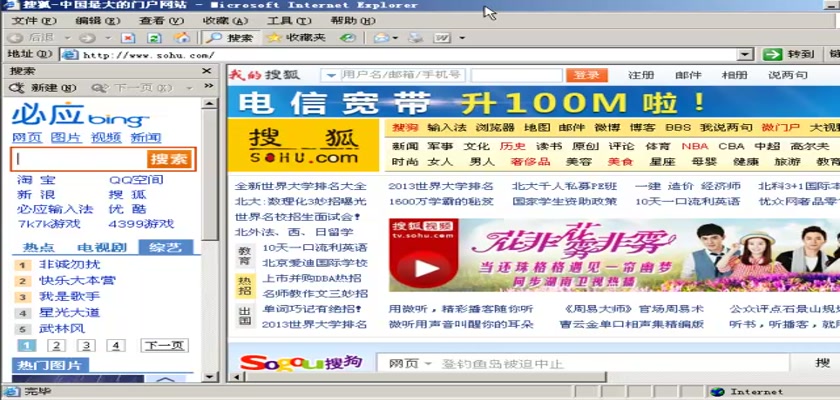
Task: Click 下一页 pagination button
Action: pos(164,345)
